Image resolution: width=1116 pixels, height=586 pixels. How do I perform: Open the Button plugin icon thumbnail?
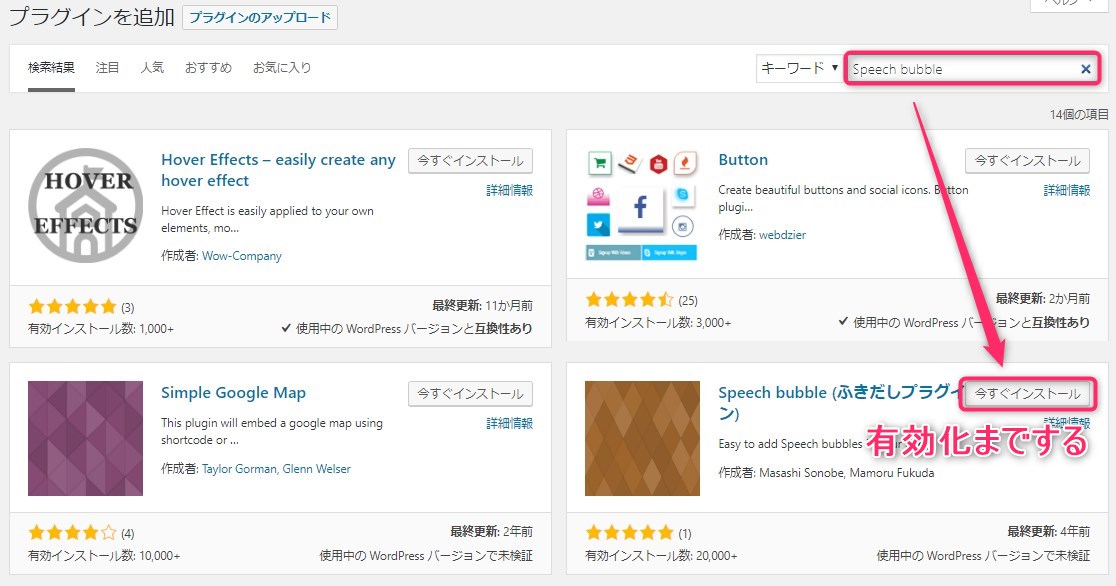click(642, 205)
